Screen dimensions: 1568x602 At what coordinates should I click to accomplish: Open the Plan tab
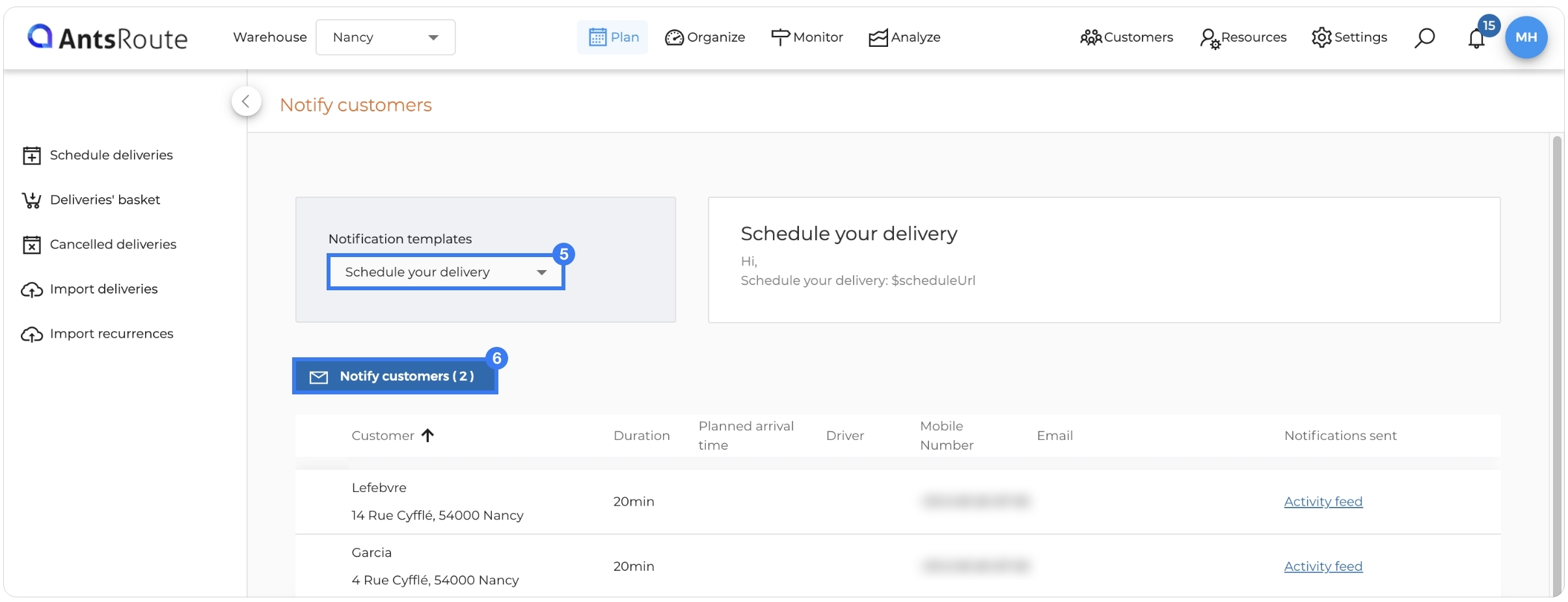pos(613,37)
